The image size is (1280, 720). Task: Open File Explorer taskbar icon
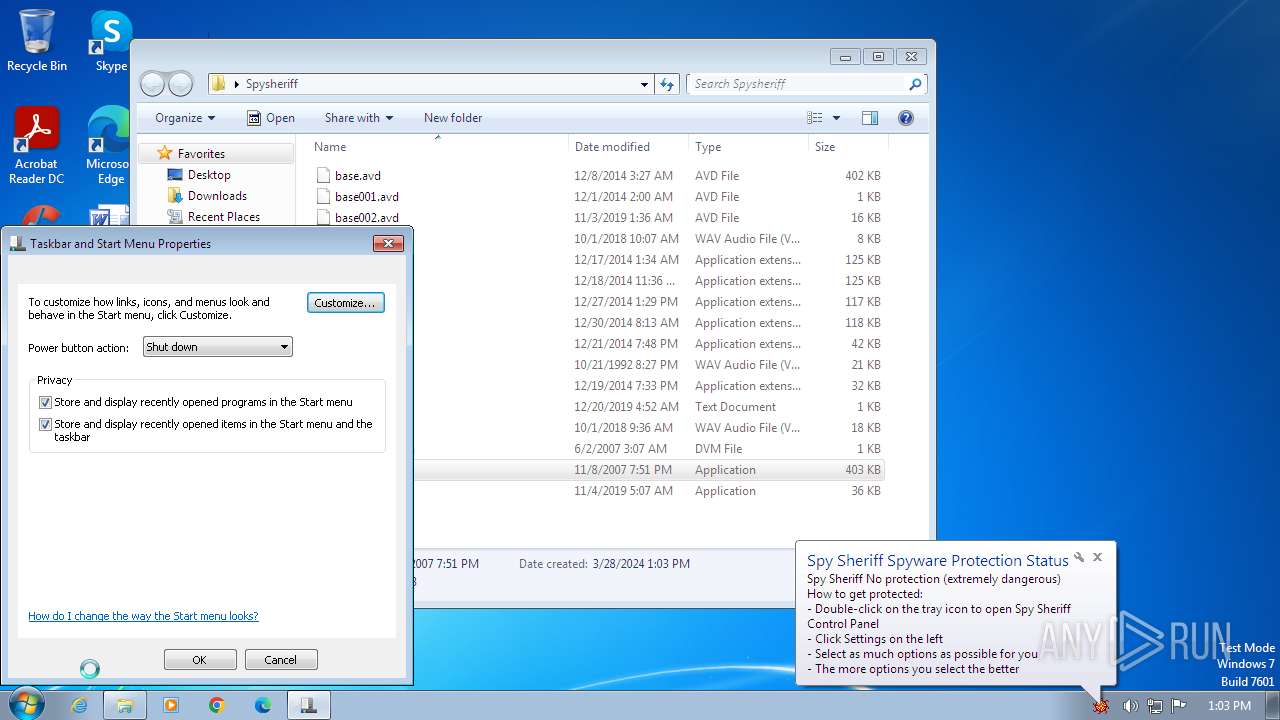pyautogui.click(x=125, y=705)
